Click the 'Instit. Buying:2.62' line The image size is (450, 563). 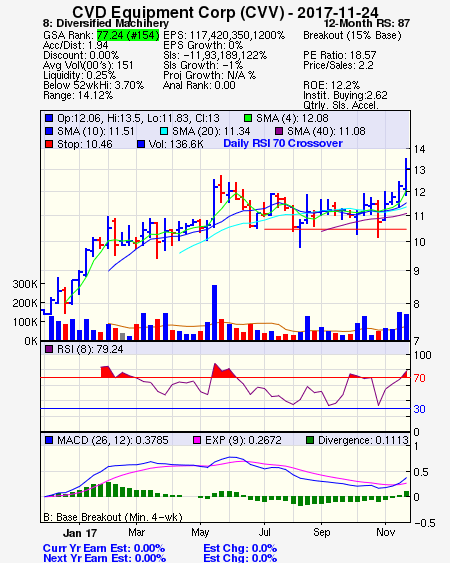coord(345,96)
